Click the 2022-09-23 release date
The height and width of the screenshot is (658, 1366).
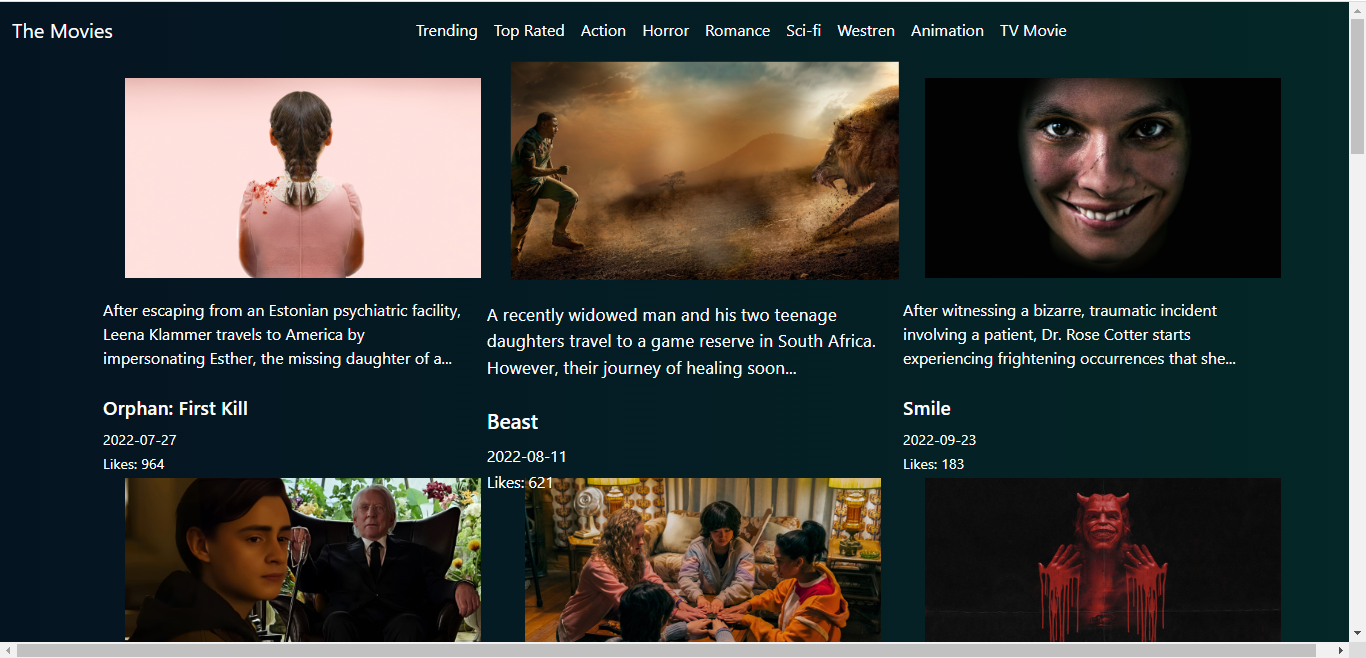[940, 440]
